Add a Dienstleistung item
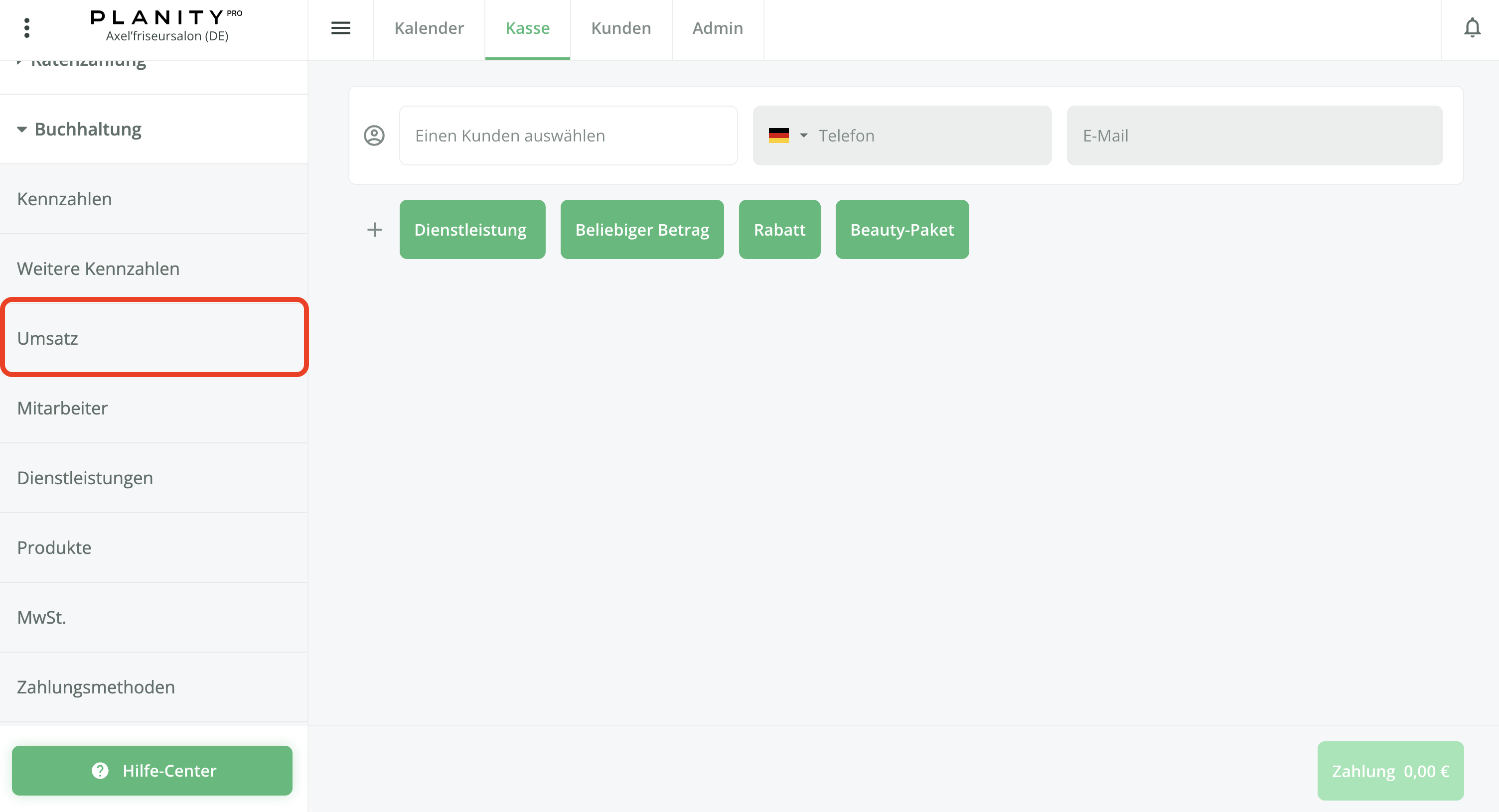 click(472, 230)
